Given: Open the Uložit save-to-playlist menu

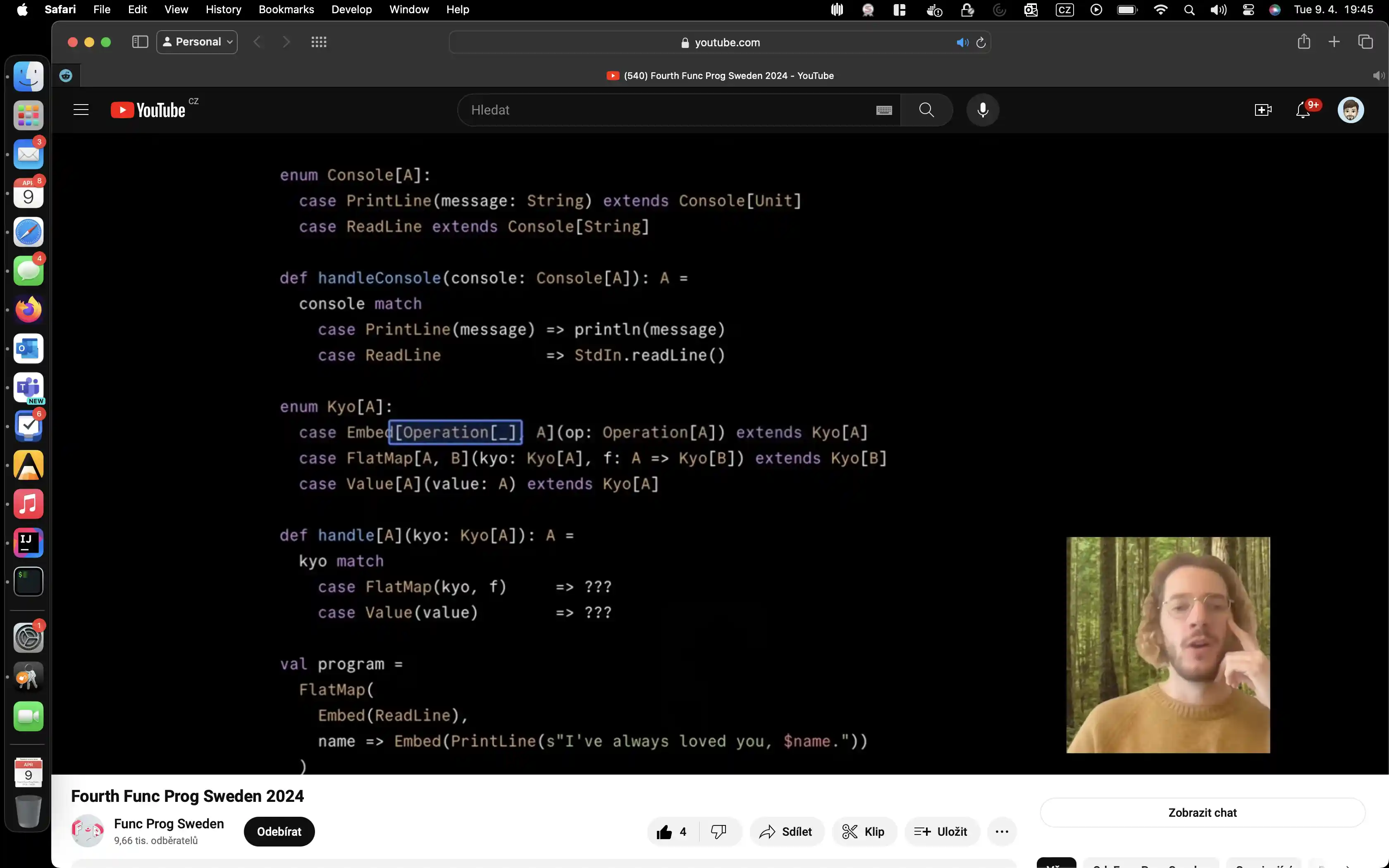Looking at the screenshot, I should tap(941, 832).
